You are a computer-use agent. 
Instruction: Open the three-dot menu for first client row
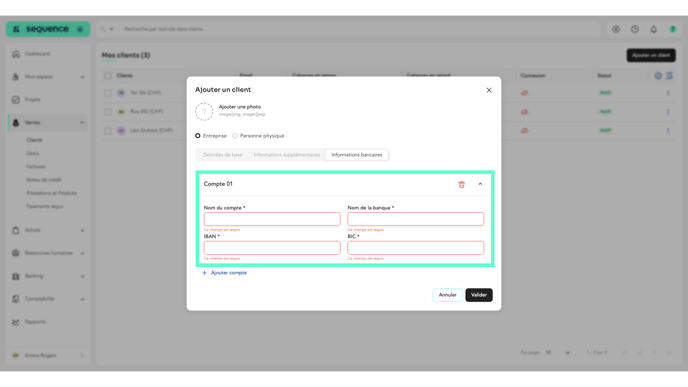(668, 93)
